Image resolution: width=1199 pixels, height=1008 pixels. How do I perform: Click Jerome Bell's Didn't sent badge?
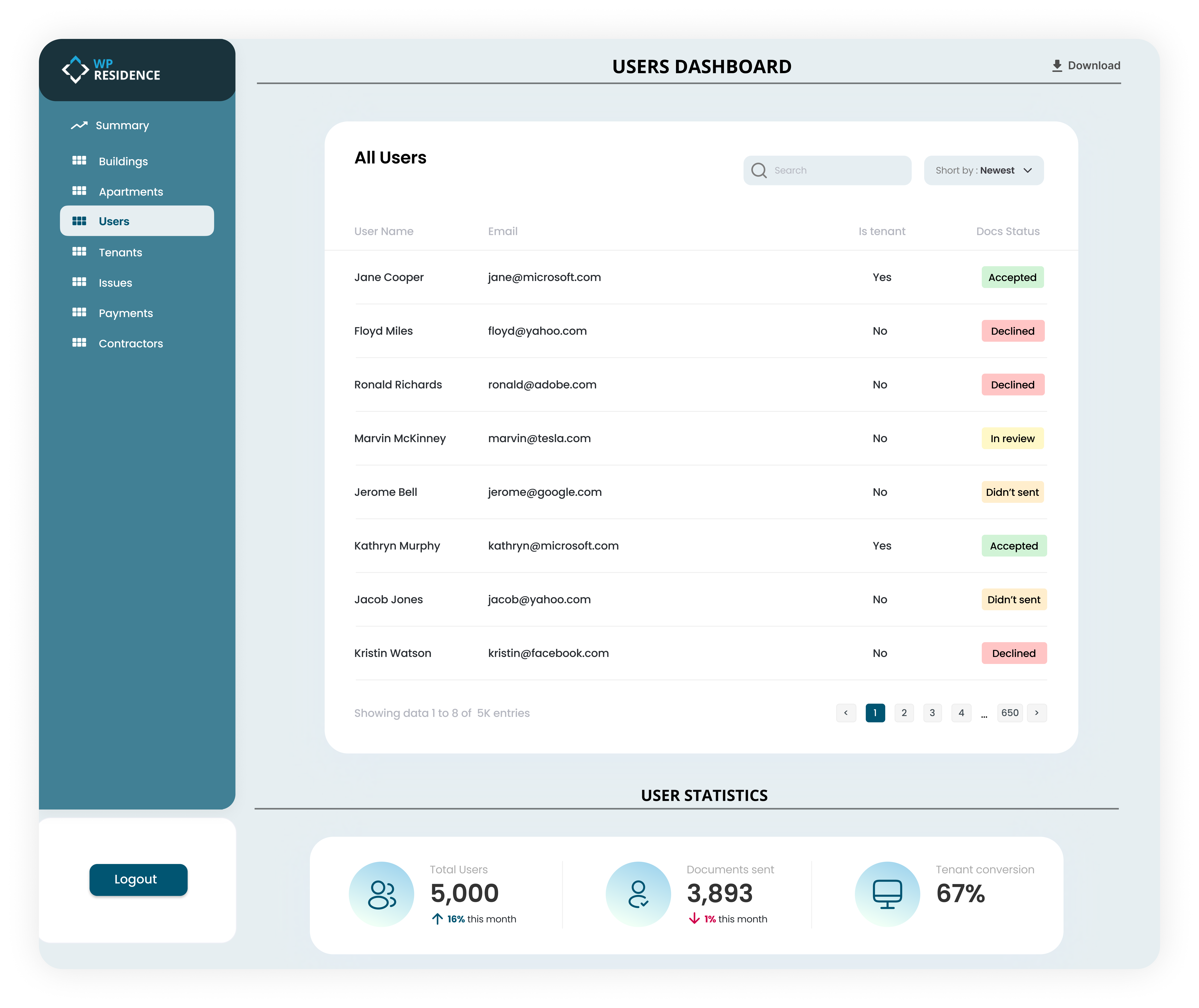[x=1013, y=492]
